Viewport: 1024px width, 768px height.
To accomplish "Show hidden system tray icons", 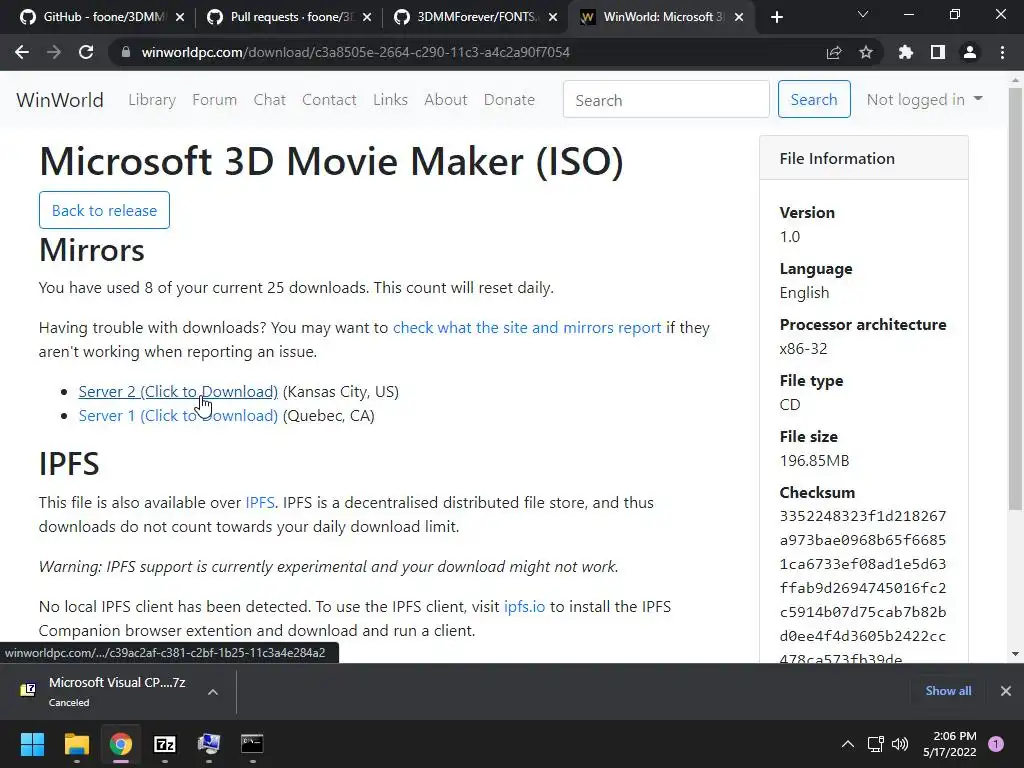I will click(x=848, y=744).
